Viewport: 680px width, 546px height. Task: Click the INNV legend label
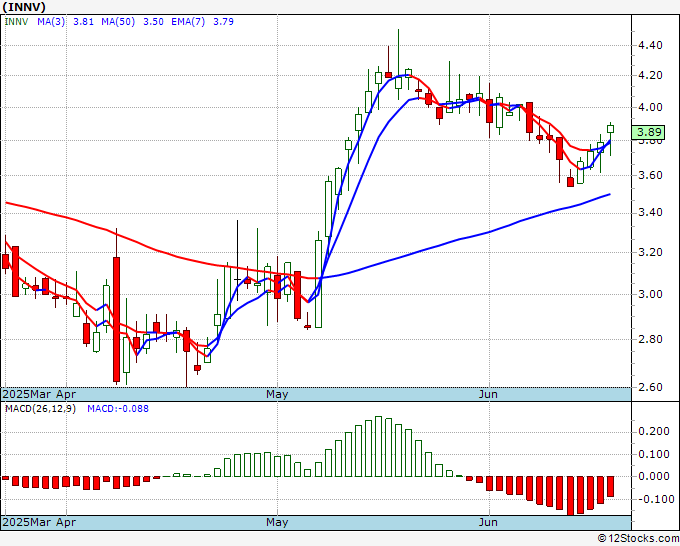(16, 22)
